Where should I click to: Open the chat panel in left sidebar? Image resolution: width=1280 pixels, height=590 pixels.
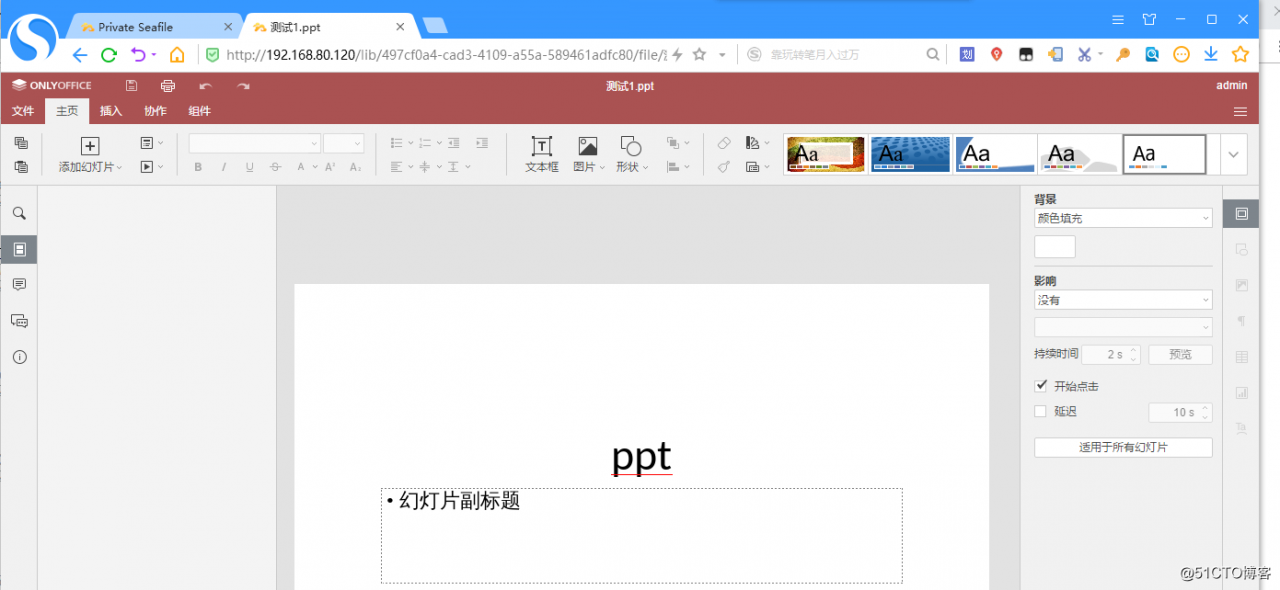tap(18, 320)
